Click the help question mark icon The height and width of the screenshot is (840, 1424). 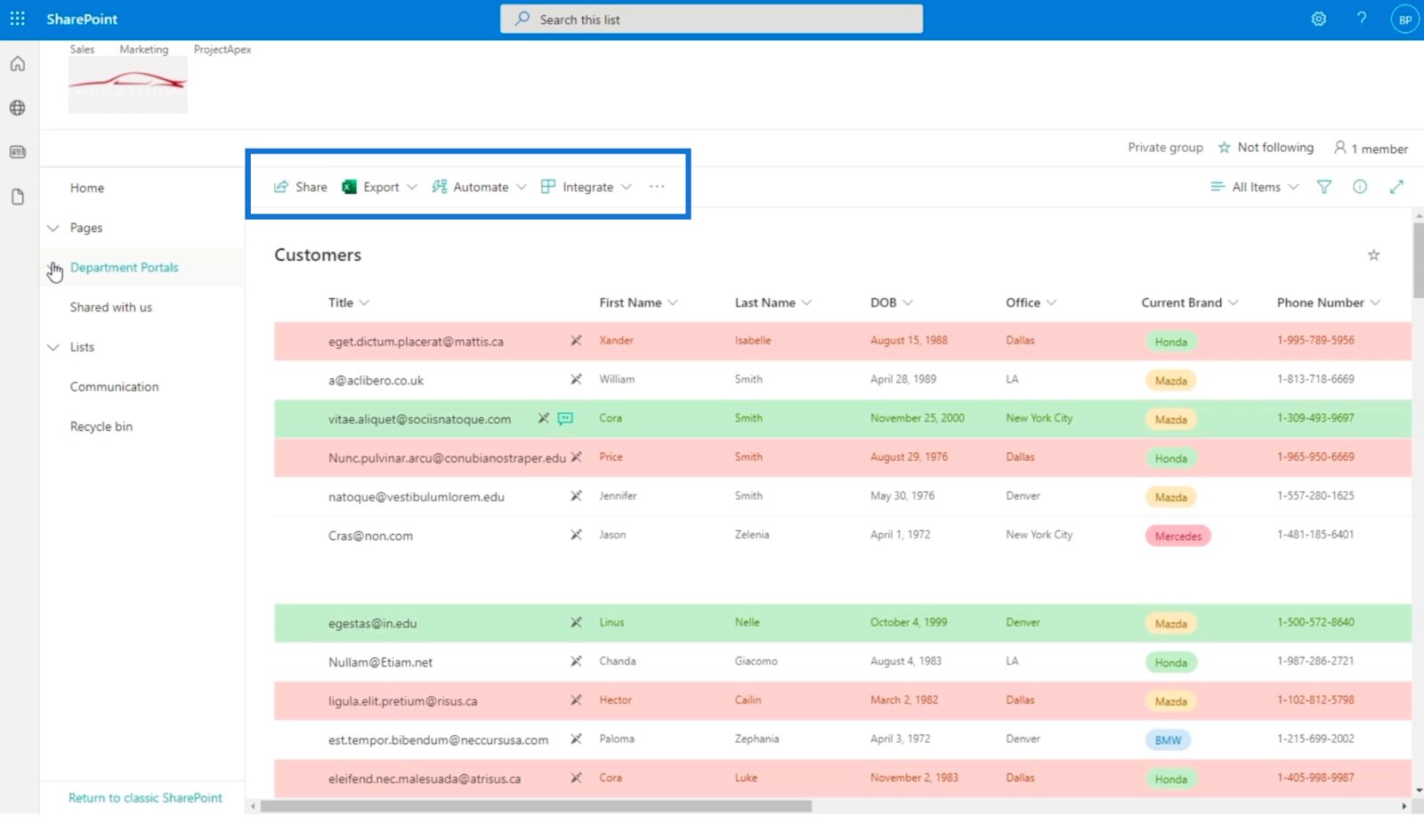[x=1361, y=19]
